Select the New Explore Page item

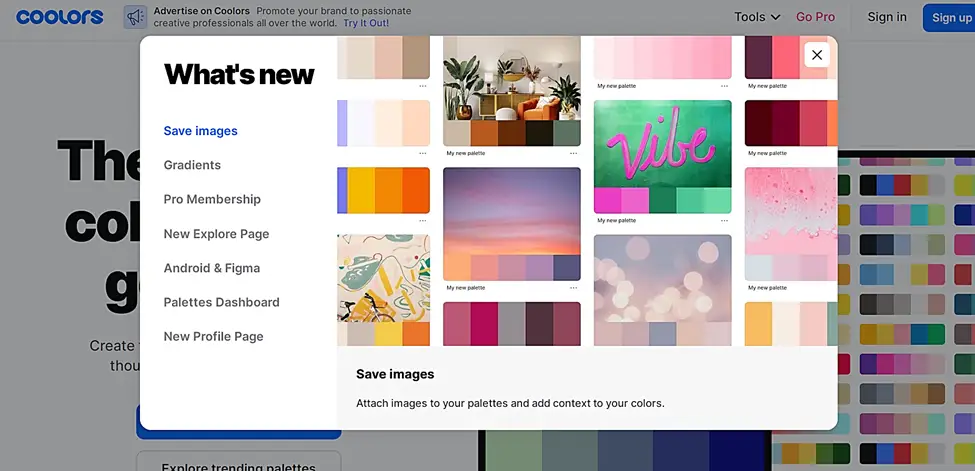[x=216, y=234]
